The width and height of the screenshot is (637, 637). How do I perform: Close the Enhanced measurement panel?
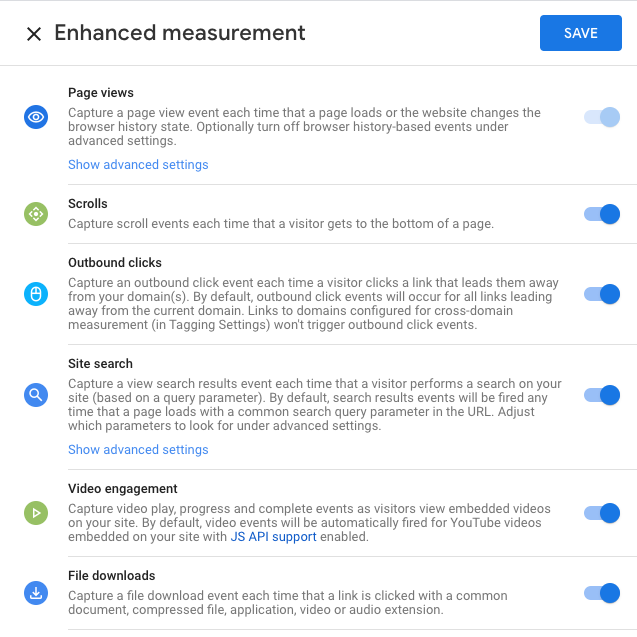tap(34, 34)
